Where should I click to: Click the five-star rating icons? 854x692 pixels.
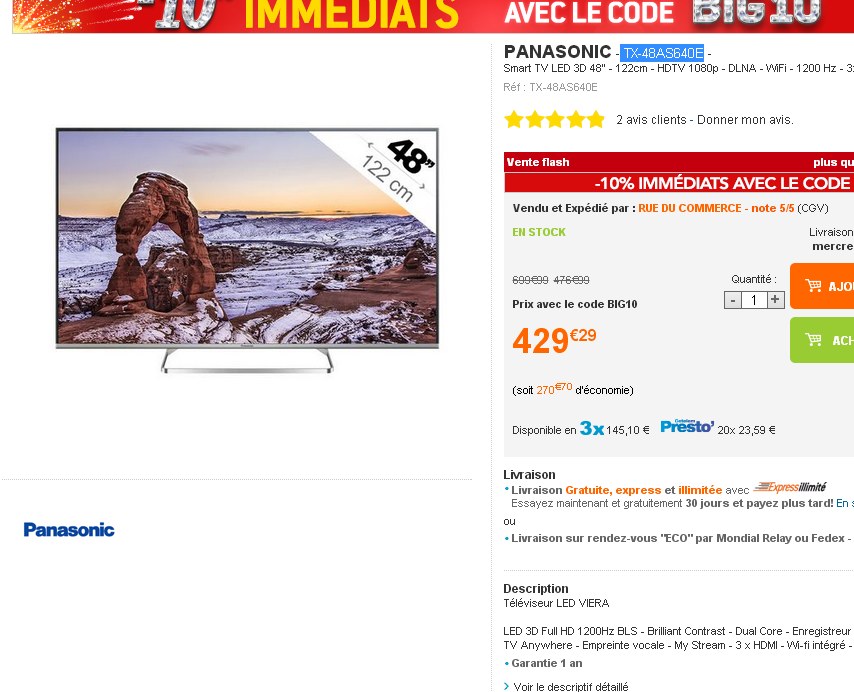pyautogui.click(x=554, y=119)
